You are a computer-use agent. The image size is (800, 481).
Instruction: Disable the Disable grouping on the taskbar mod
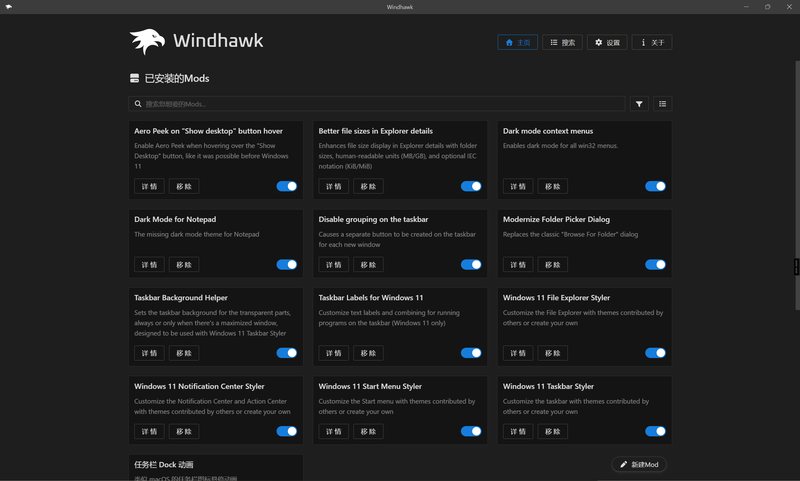471,264
